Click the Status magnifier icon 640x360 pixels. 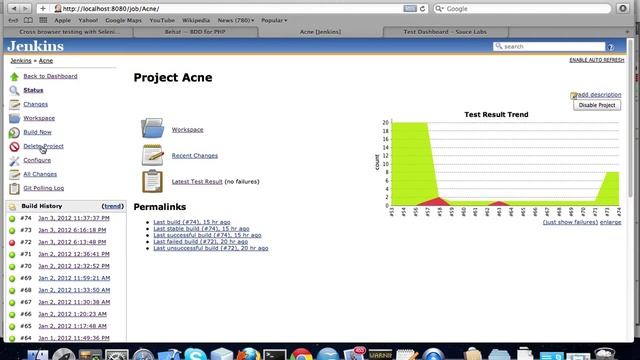[14, 90]
